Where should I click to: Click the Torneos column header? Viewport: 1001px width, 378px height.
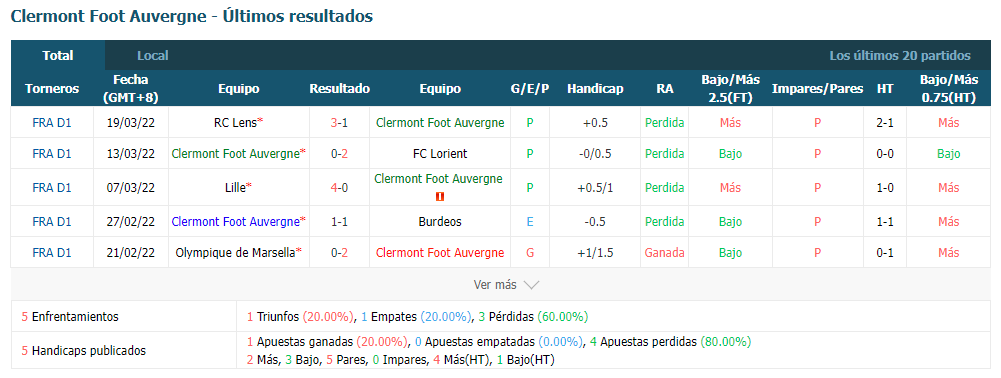52,89
